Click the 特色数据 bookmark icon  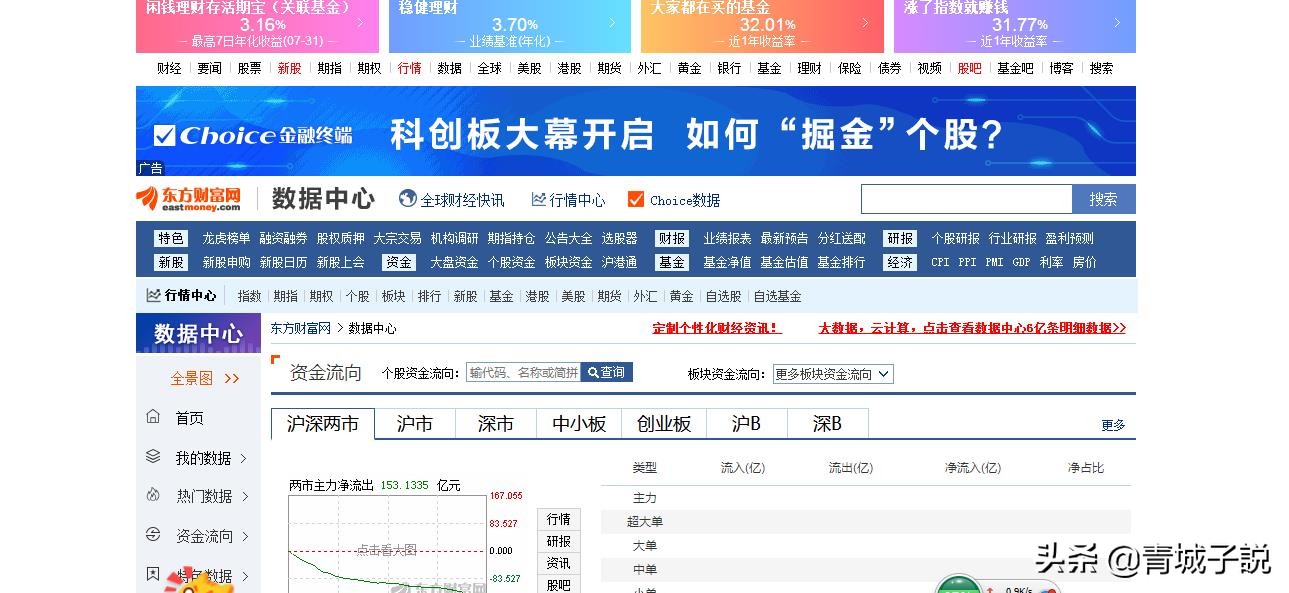click(x=152, y=576)
